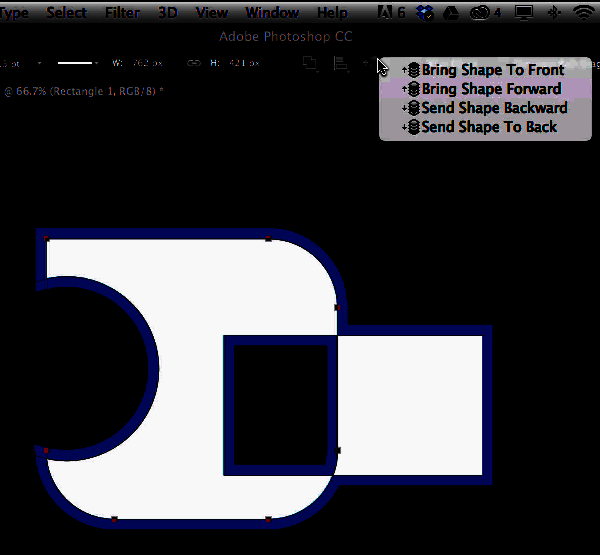Screen dimensions: 600x555
Task: Open the Filter menu
Action: tap(122, 13)
